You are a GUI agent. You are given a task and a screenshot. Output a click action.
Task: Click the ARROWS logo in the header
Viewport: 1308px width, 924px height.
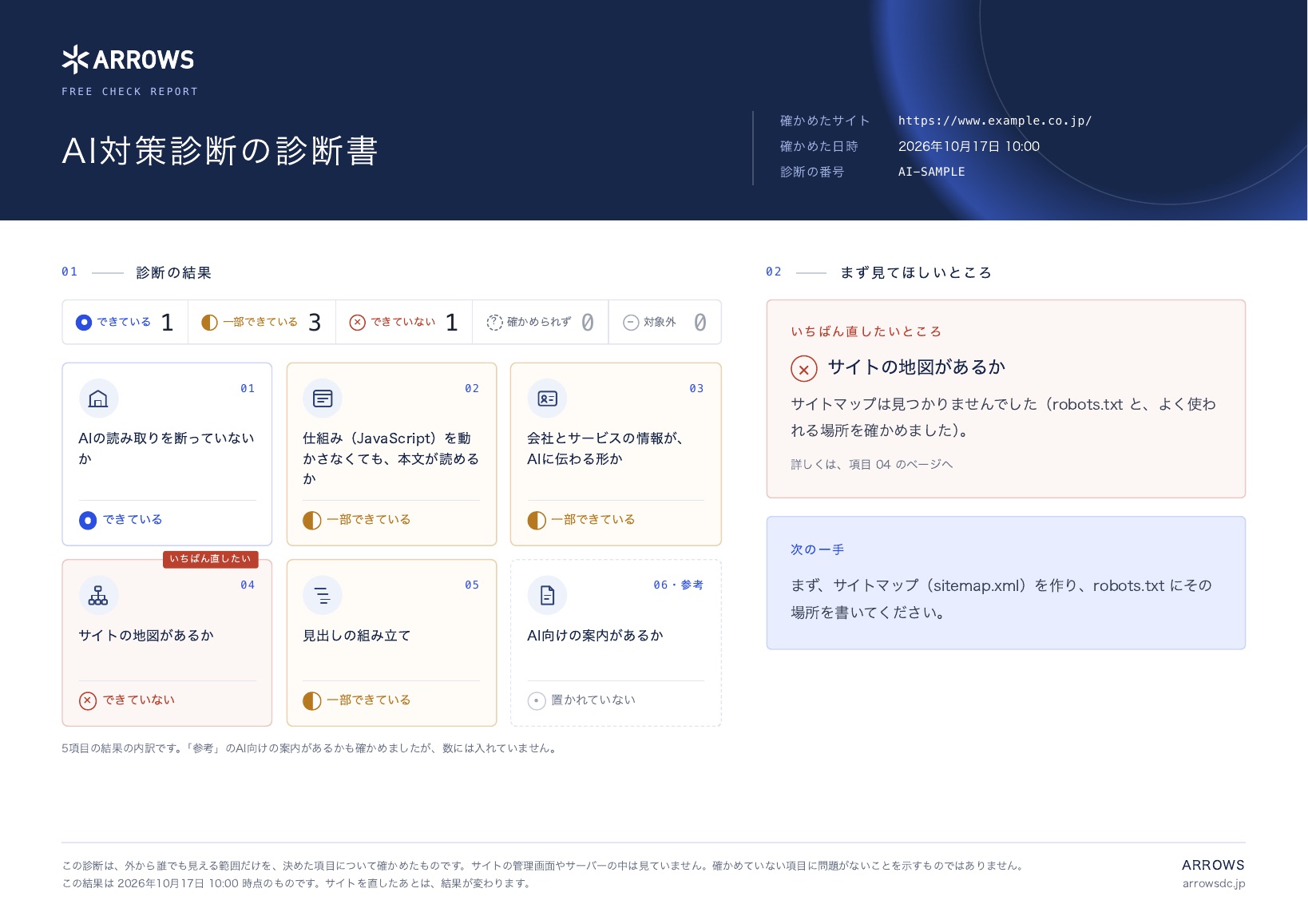[x=128, y=60]
